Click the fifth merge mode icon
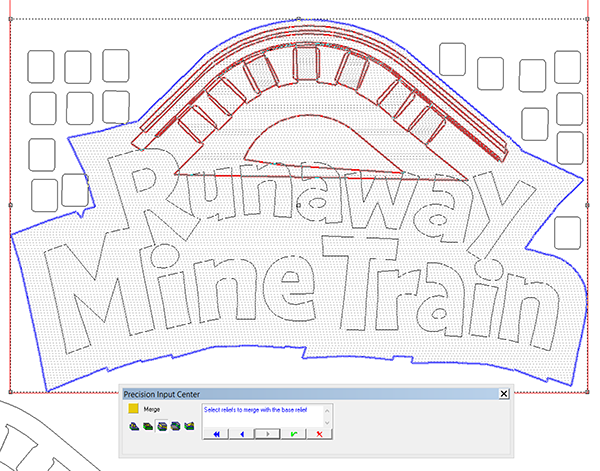 point(189,426)
